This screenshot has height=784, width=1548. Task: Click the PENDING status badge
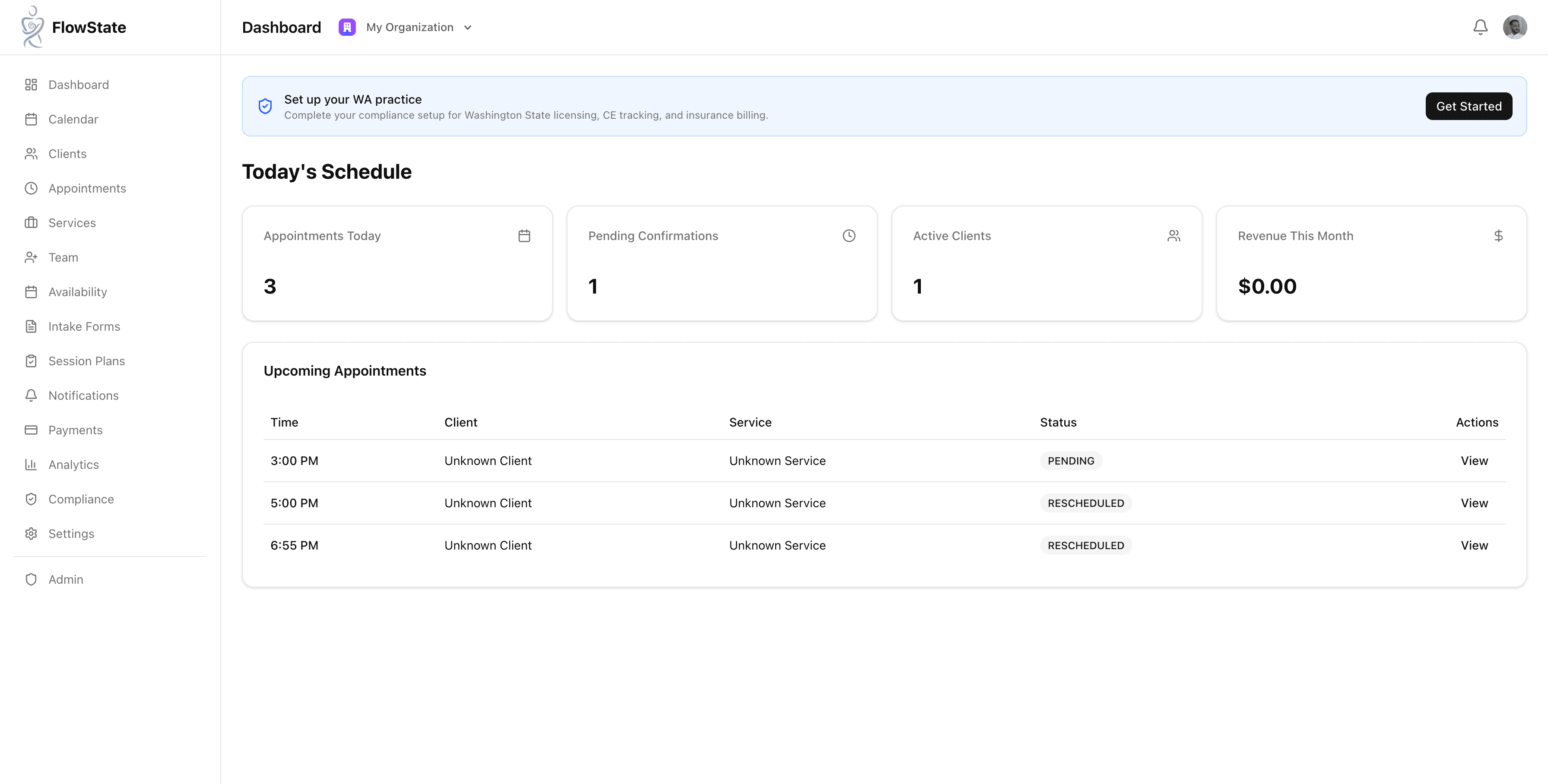coord(1070,461)
